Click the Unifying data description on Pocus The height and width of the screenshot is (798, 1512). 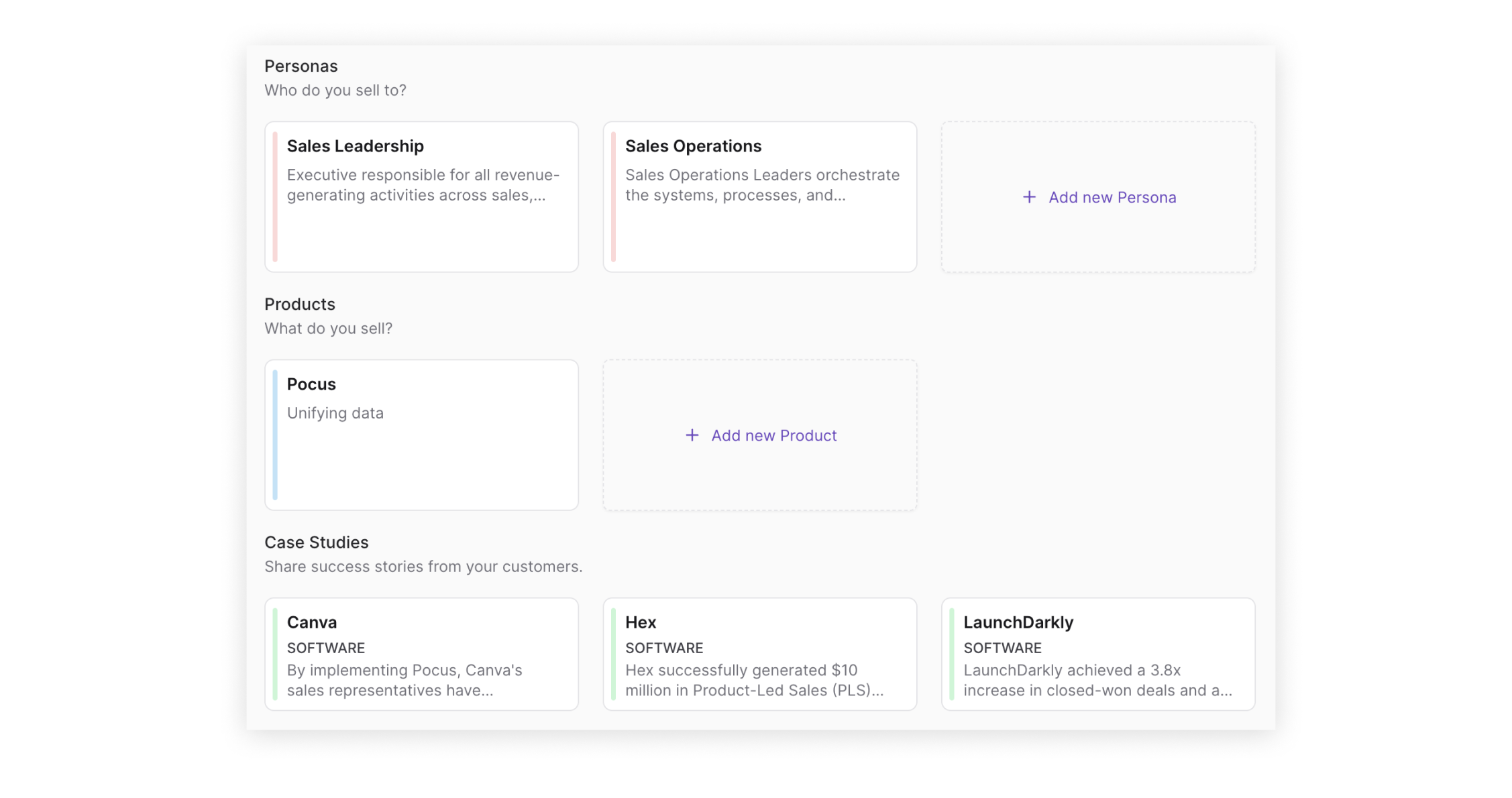(335, 413)
